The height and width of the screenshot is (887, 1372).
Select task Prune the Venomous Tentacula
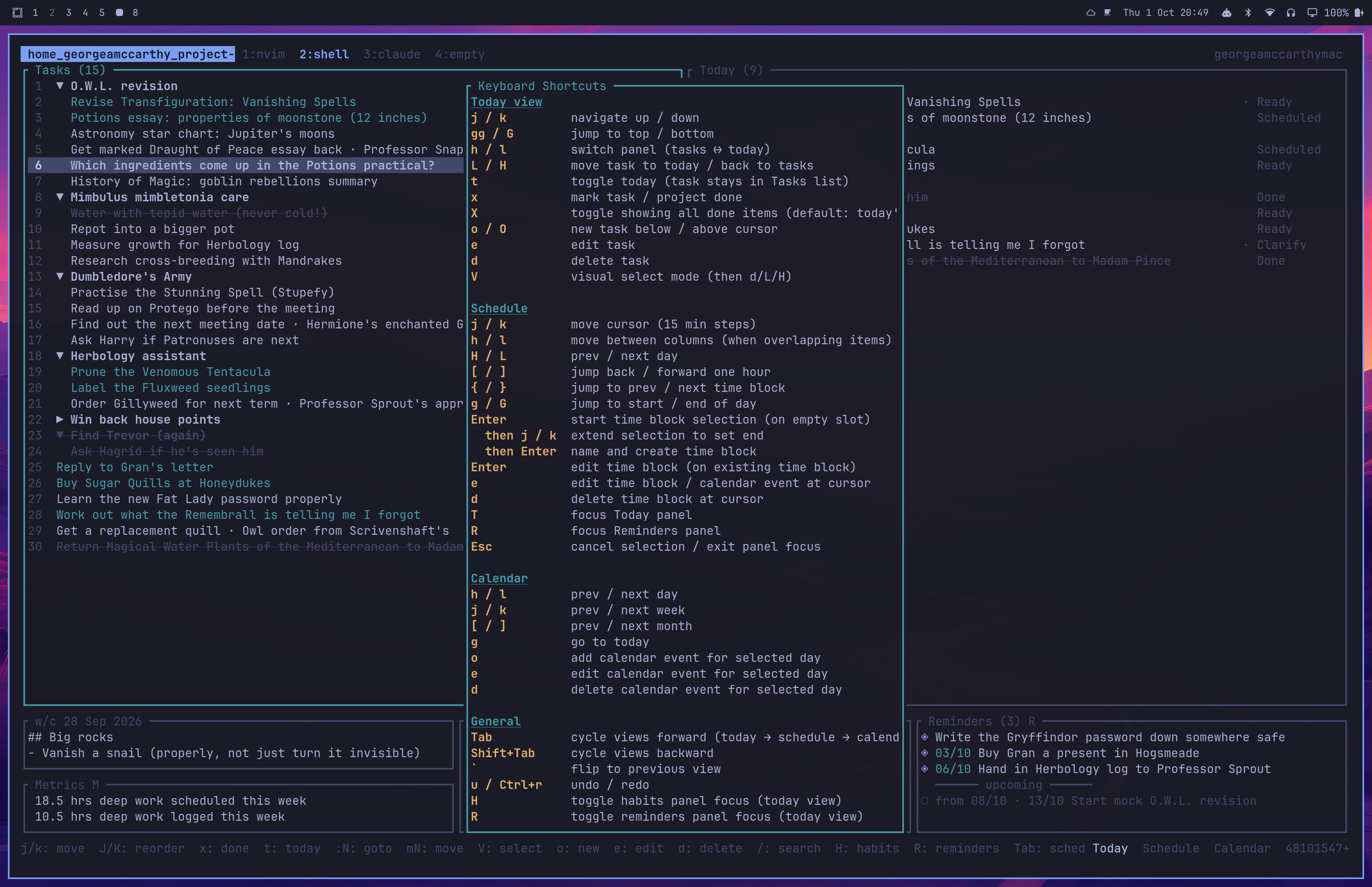click(170, 372)
